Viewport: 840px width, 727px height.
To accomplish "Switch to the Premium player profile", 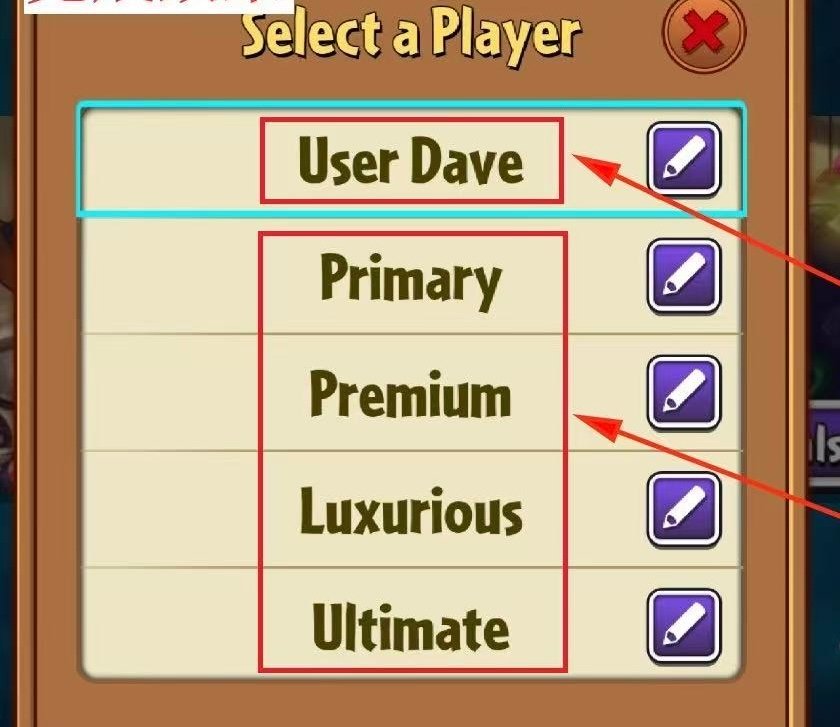I will (x=411, y=394).
